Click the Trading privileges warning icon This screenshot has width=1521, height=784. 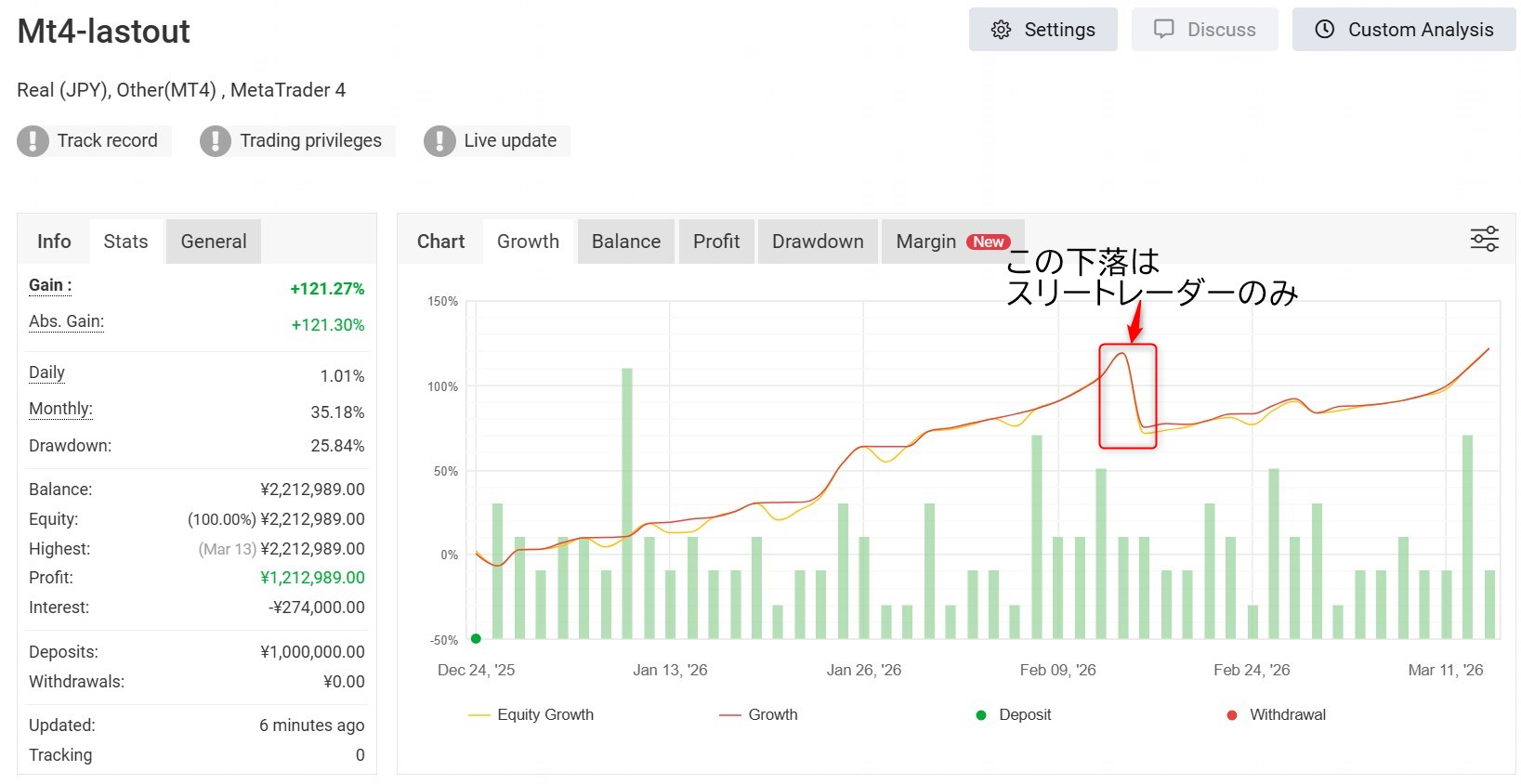pos(216,141)
